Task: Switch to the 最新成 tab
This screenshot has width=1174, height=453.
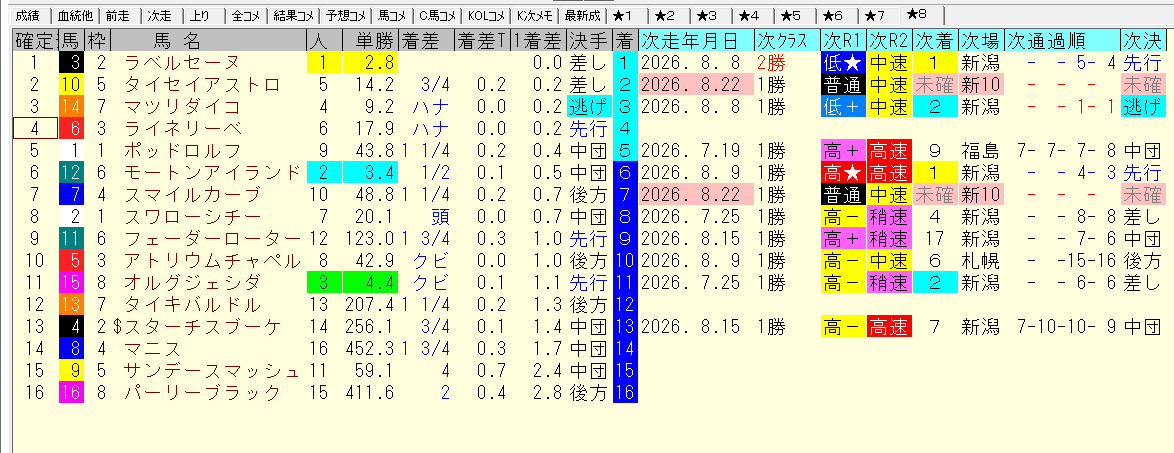Action: 584,15
